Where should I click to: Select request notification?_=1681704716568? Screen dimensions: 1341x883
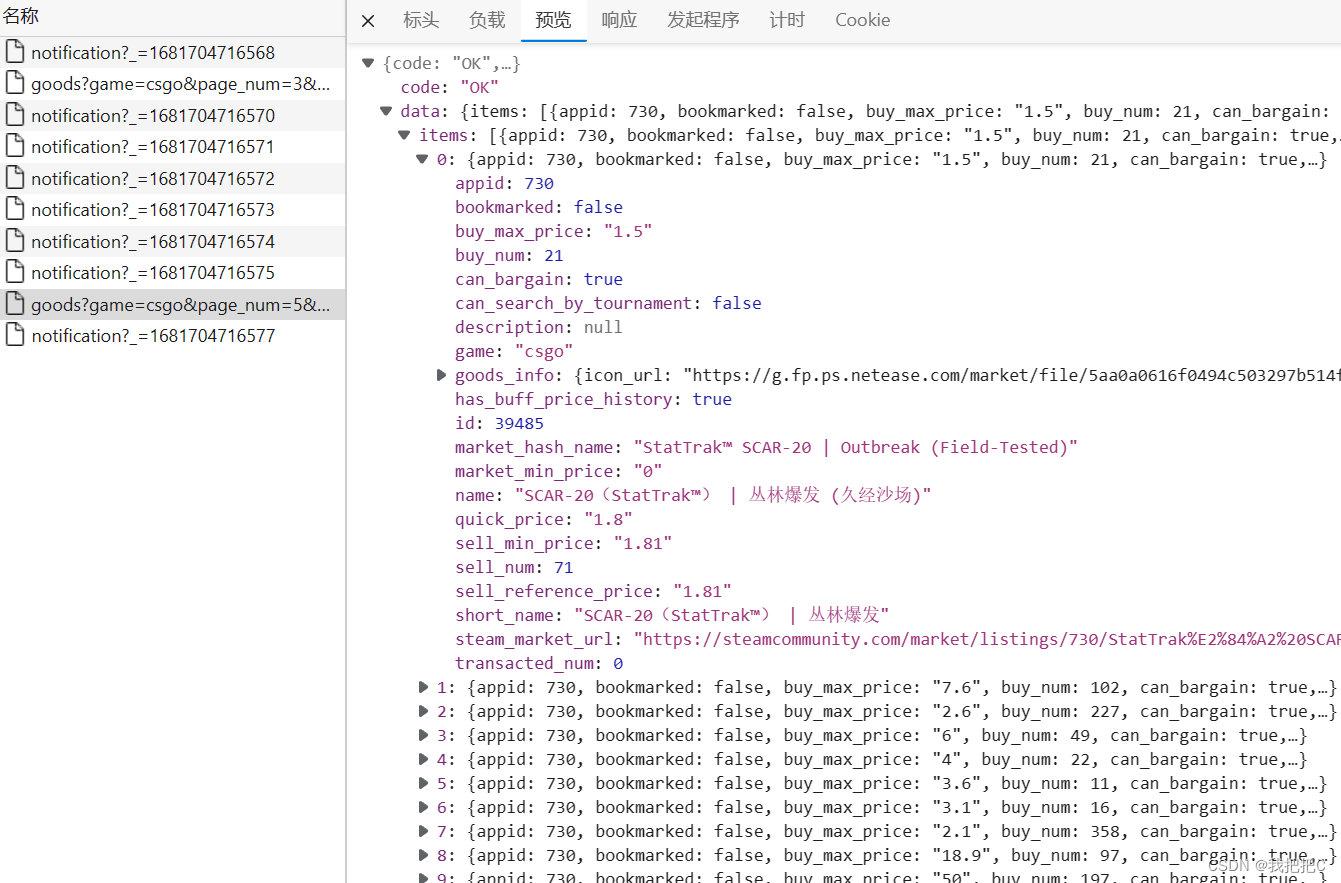tap(173, 53)
